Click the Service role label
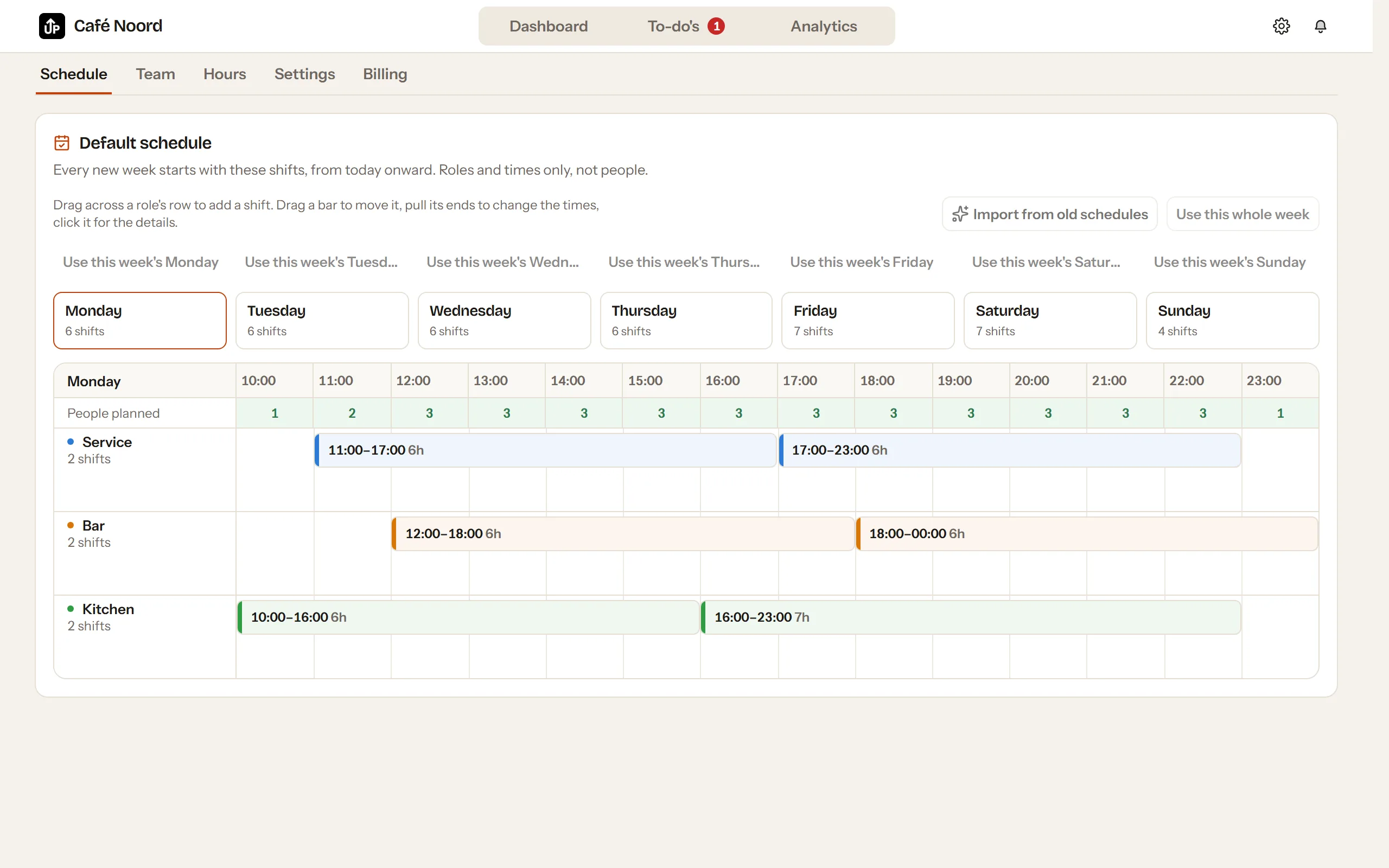This screenshot has height=868, width=1389. pos(107,442)
